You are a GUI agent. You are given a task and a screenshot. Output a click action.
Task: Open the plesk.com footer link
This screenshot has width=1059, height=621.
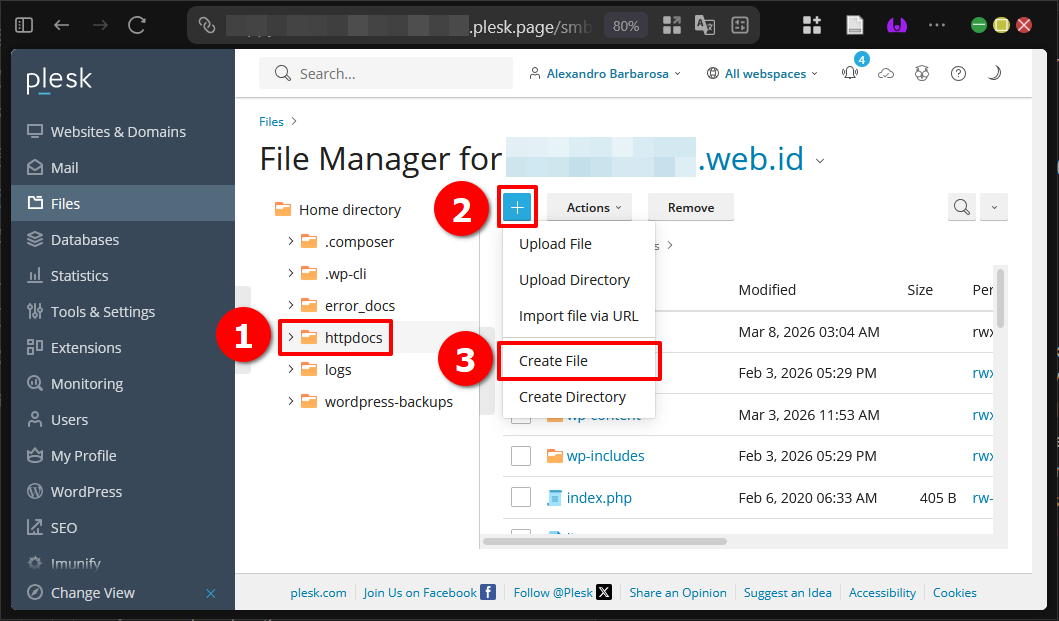click(x=318, y=593)
